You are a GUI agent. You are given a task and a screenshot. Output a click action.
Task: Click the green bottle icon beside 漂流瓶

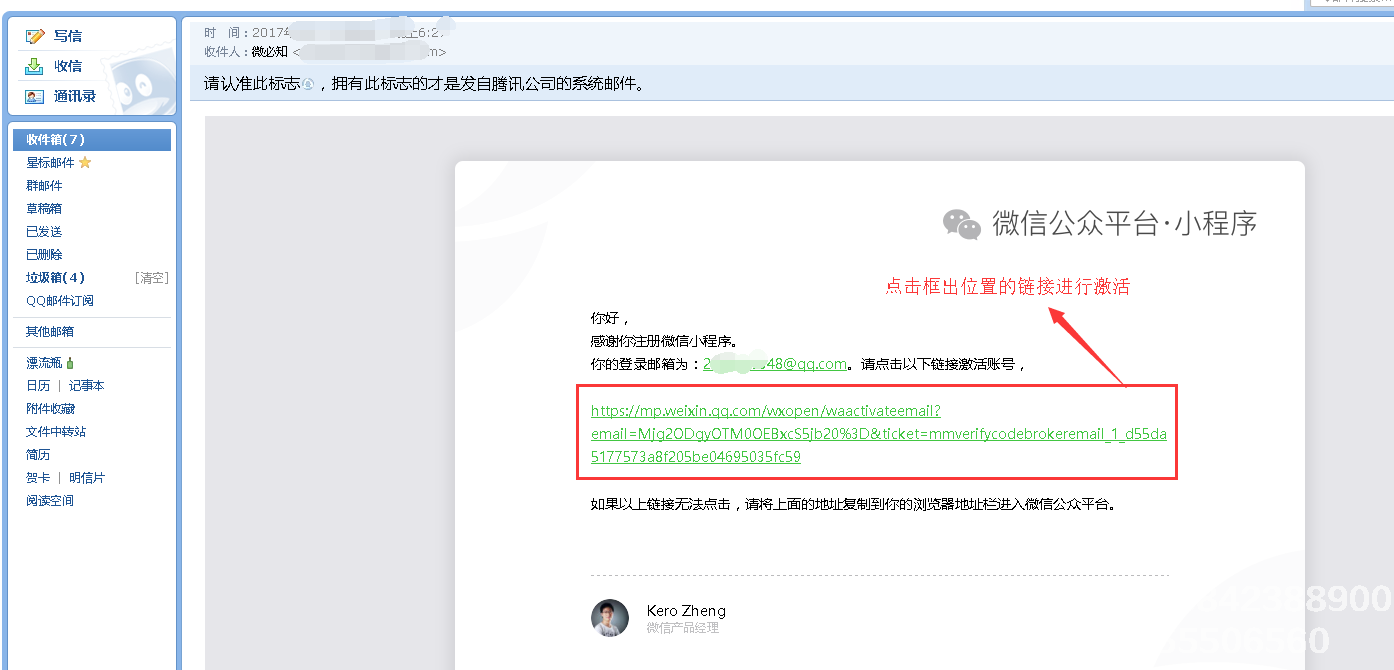coord(70,363)
